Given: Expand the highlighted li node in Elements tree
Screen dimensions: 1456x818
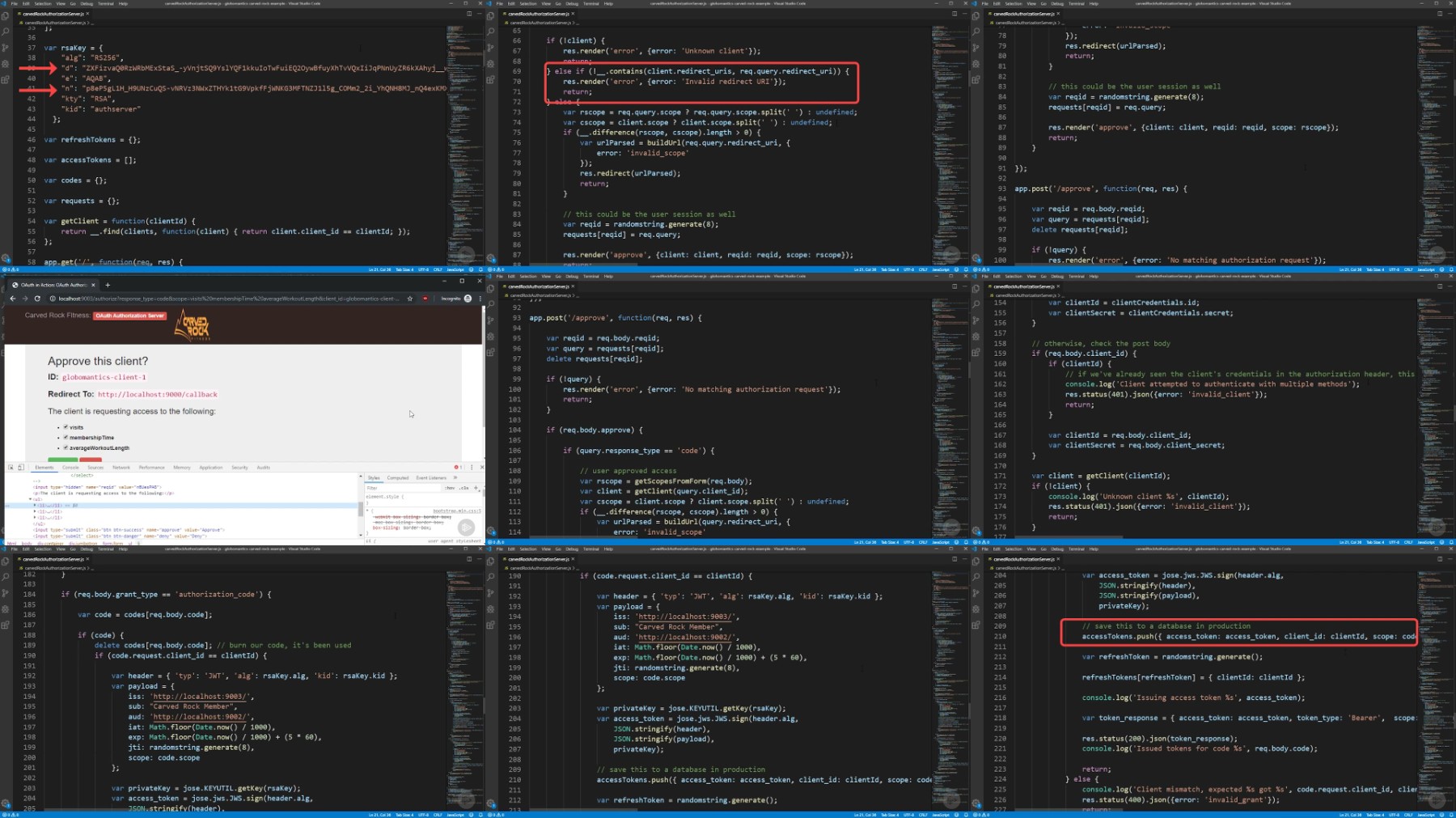Looking at the screenshot, I should [x=36, y=505].
